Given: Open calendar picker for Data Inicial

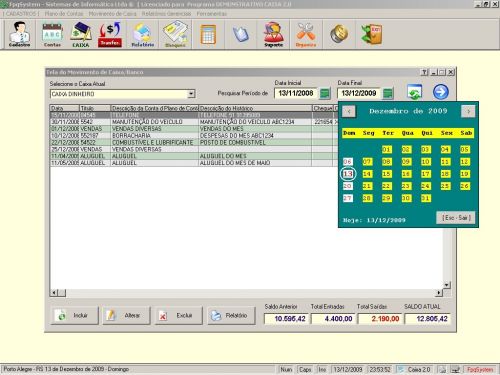Looking at the screenshot, I should 325,93.
